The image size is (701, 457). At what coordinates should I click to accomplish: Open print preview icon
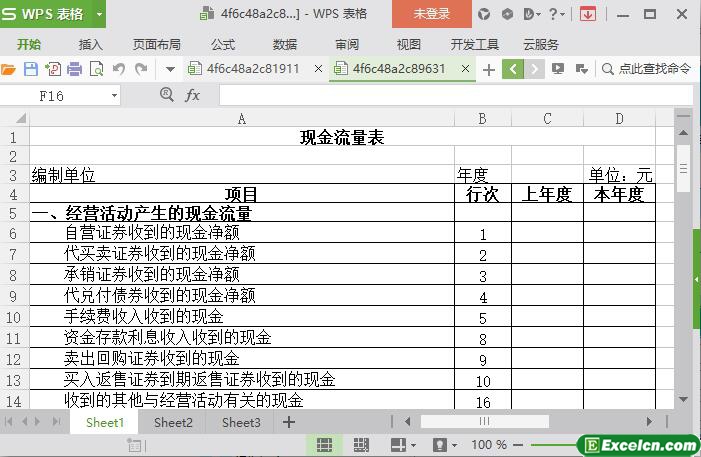pyautogui.click(x=97, y=69)
